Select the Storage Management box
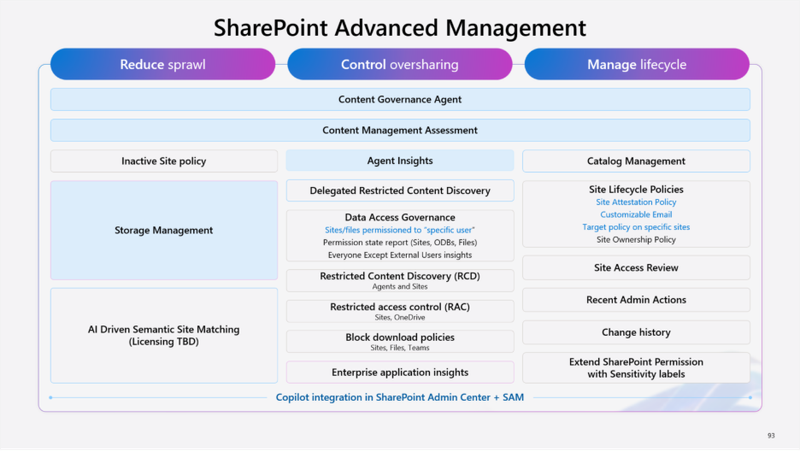Screen dimensions: 800x451 pos(164,230)
